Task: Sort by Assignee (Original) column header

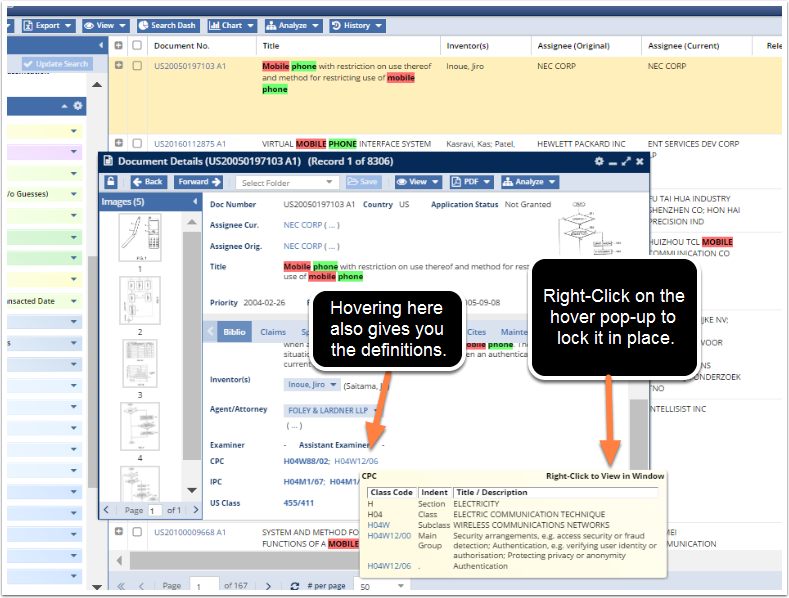Action: point(573,46)
